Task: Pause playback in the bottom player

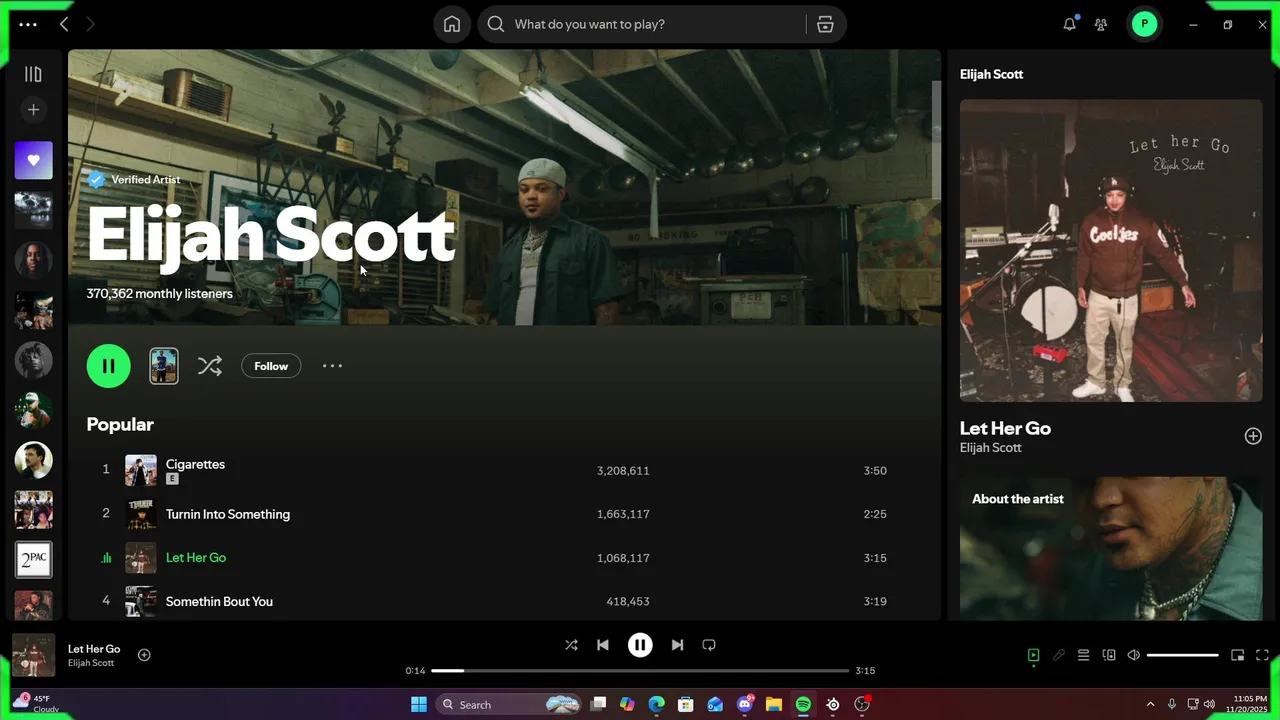Action: [640, 645]
